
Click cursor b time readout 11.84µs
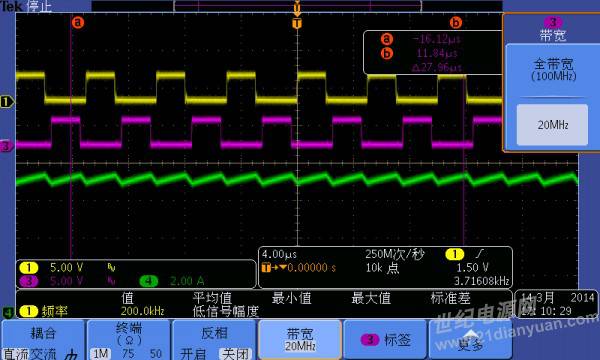437,53
